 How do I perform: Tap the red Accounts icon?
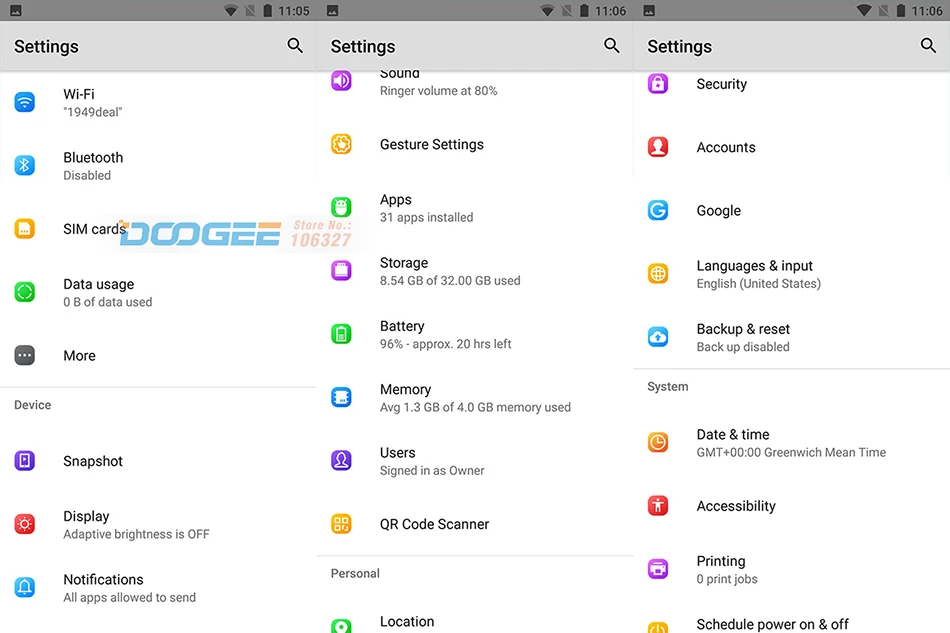658,147
